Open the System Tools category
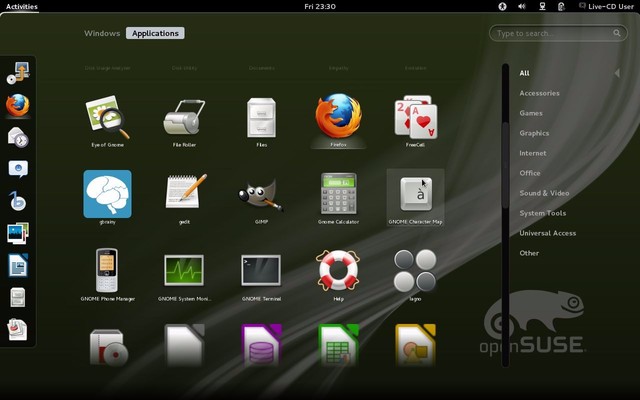The image size is (640, 400). [542, 213]
